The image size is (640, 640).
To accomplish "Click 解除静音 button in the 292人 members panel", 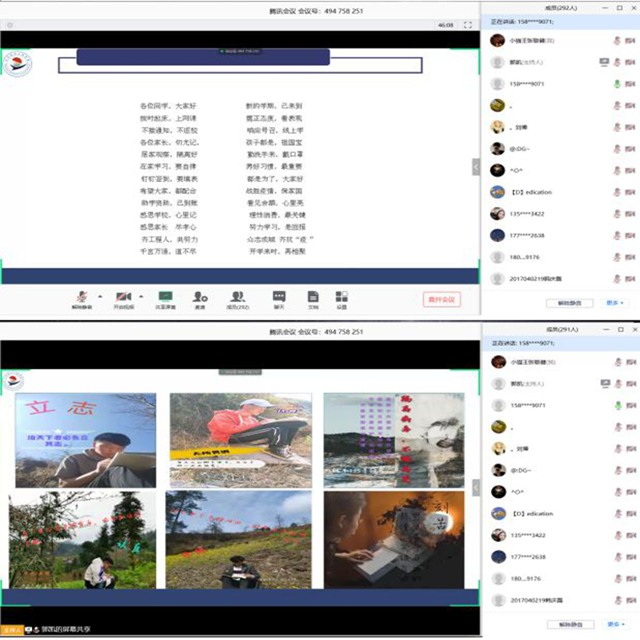I will tap(569, 302).
